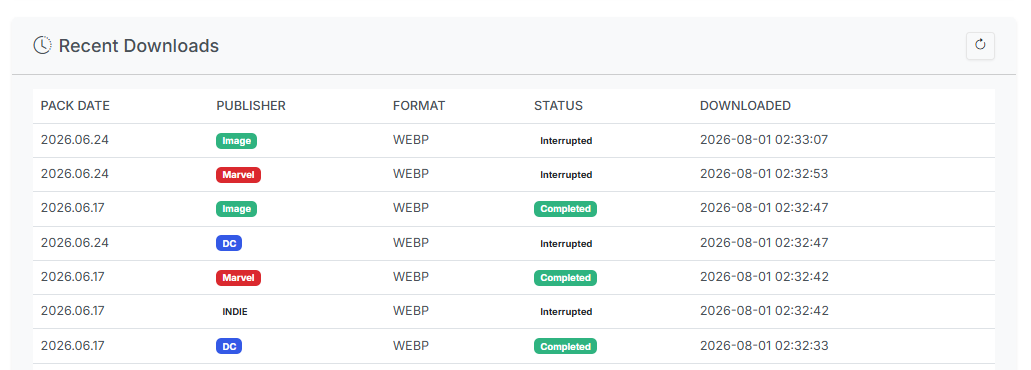Click Interrupted status in the 02:33:07 row
Screen dimensions: 1031x370
[x=566, y=141]
